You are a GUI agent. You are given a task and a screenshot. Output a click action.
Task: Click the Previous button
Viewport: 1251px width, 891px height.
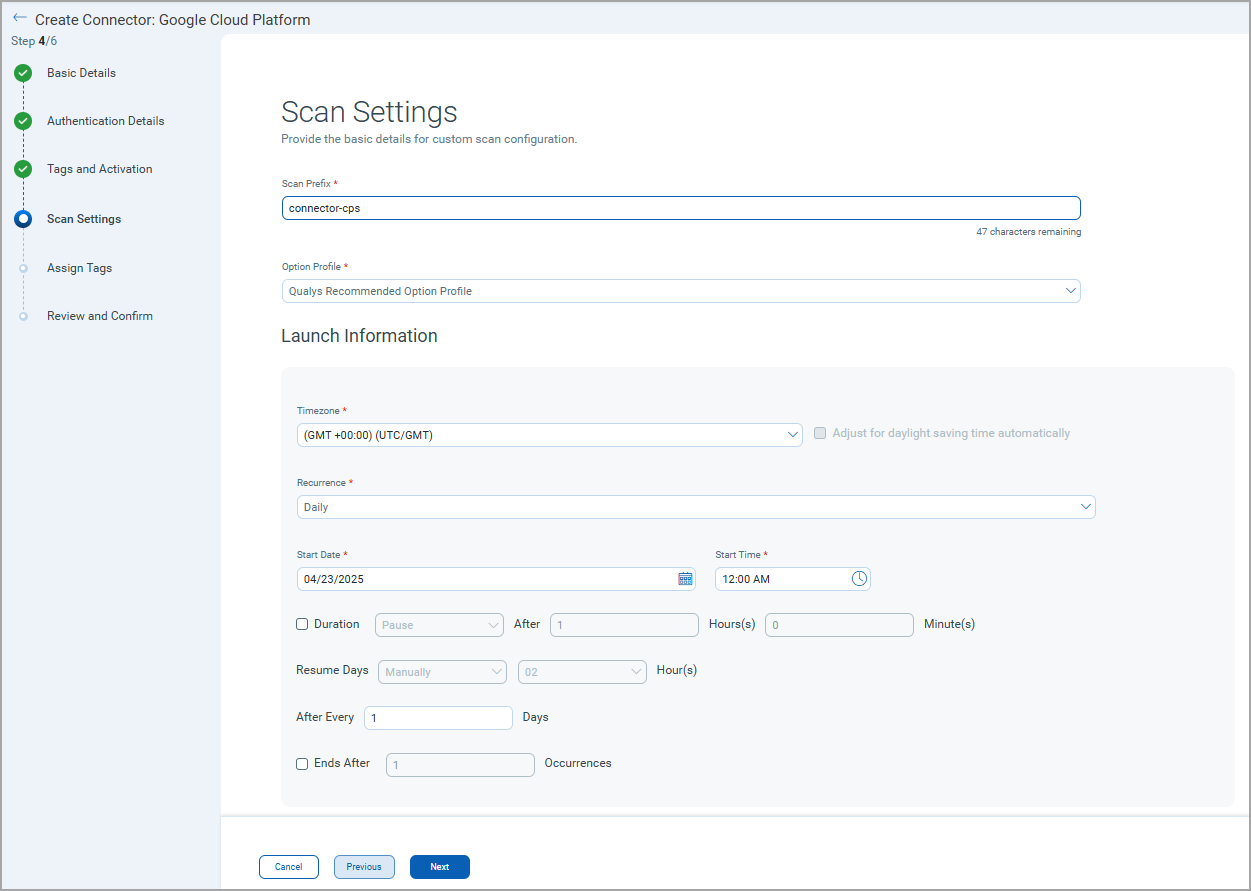click(364, 867)
